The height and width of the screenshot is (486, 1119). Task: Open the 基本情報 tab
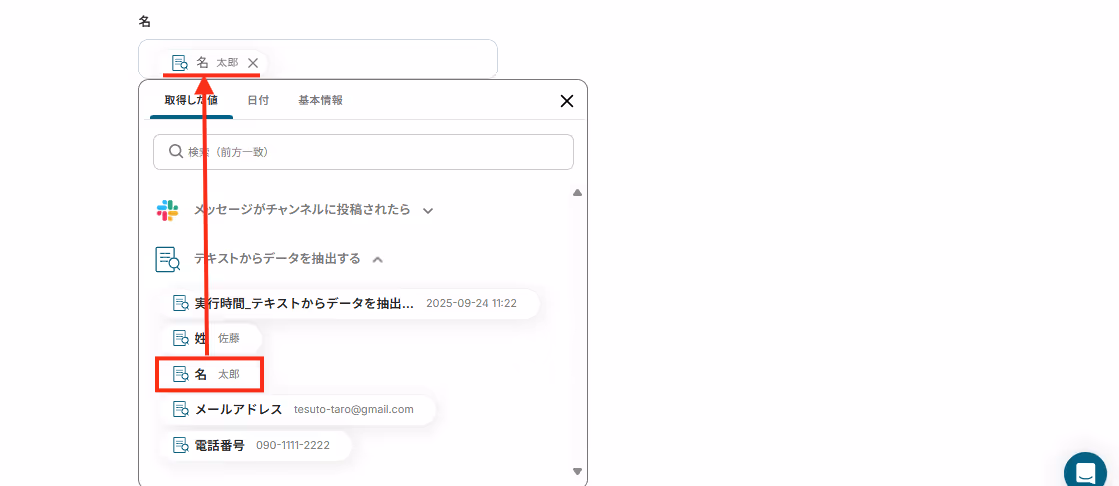pos(320,101)
